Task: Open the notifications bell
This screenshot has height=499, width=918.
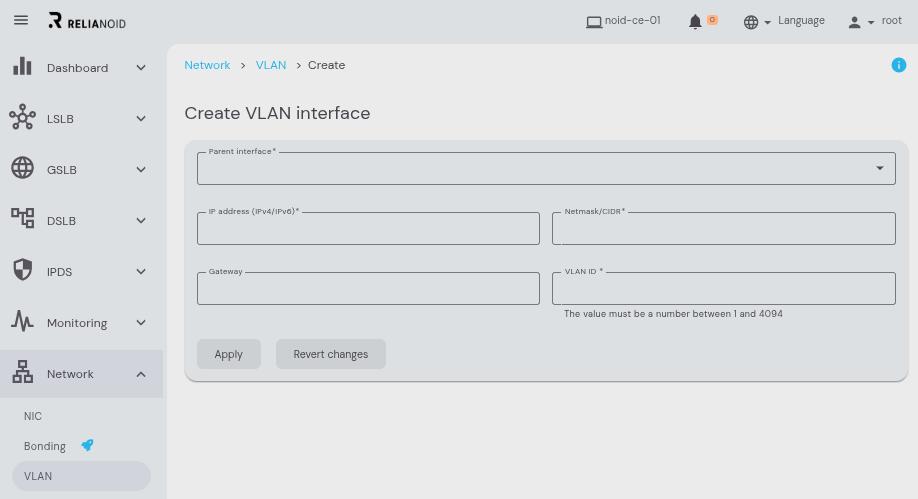Action: click(x=695, y=22)
